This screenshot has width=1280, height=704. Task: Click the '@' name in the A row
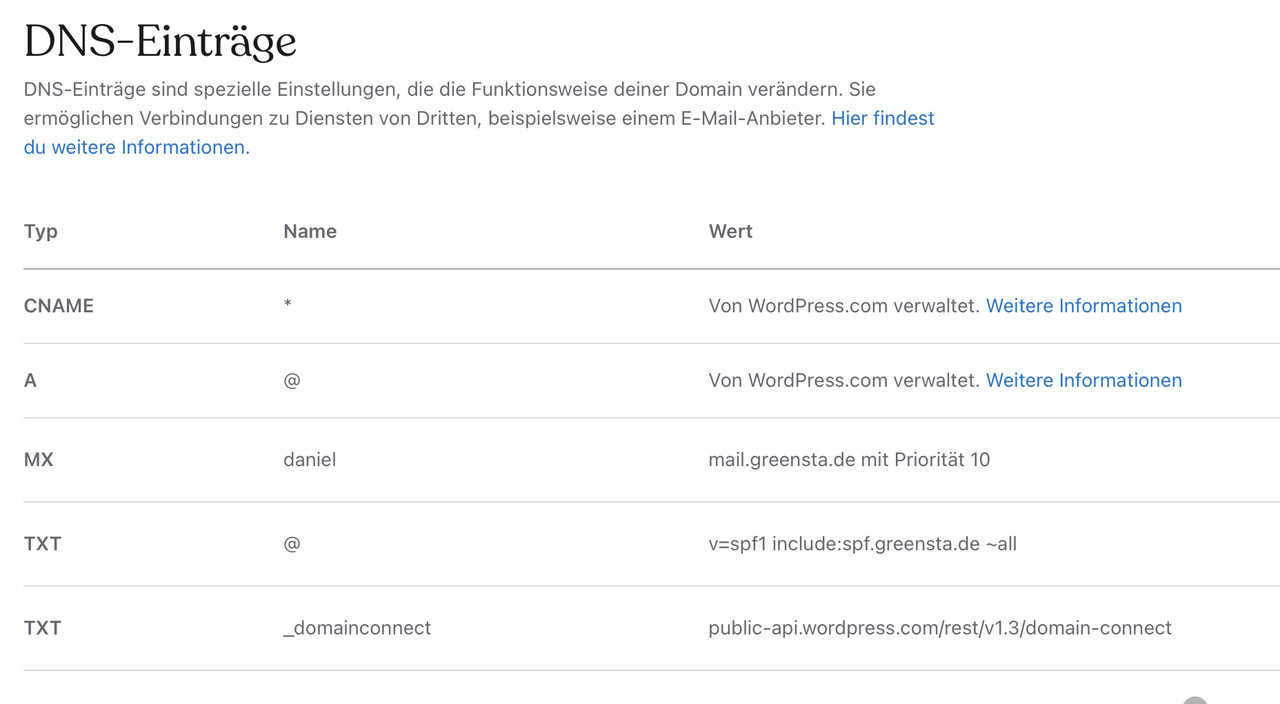292,380
